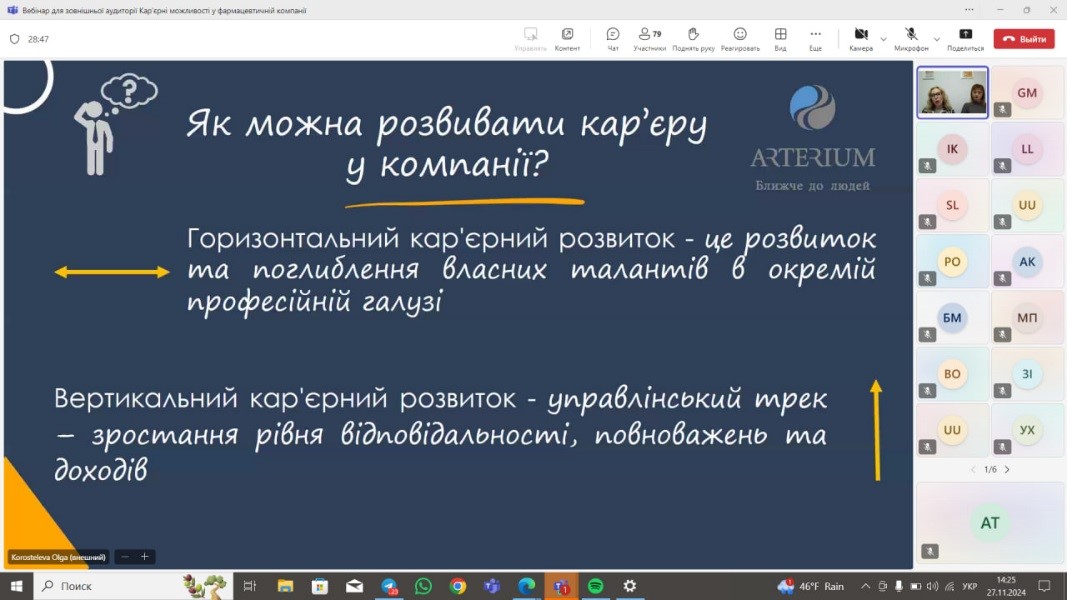Screen dimensions: 1067x600
Task: Switch keyboard language УКР
Action: click(x=970, y=586)
